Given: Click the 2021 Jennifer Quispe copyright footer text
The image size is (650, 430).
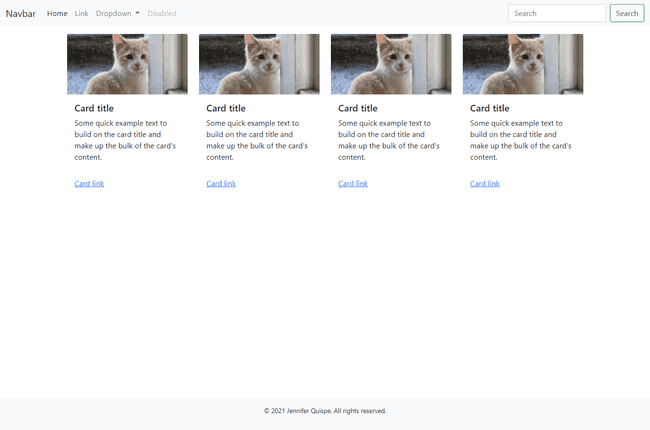Looking at the screenshot, I should 325,411.
